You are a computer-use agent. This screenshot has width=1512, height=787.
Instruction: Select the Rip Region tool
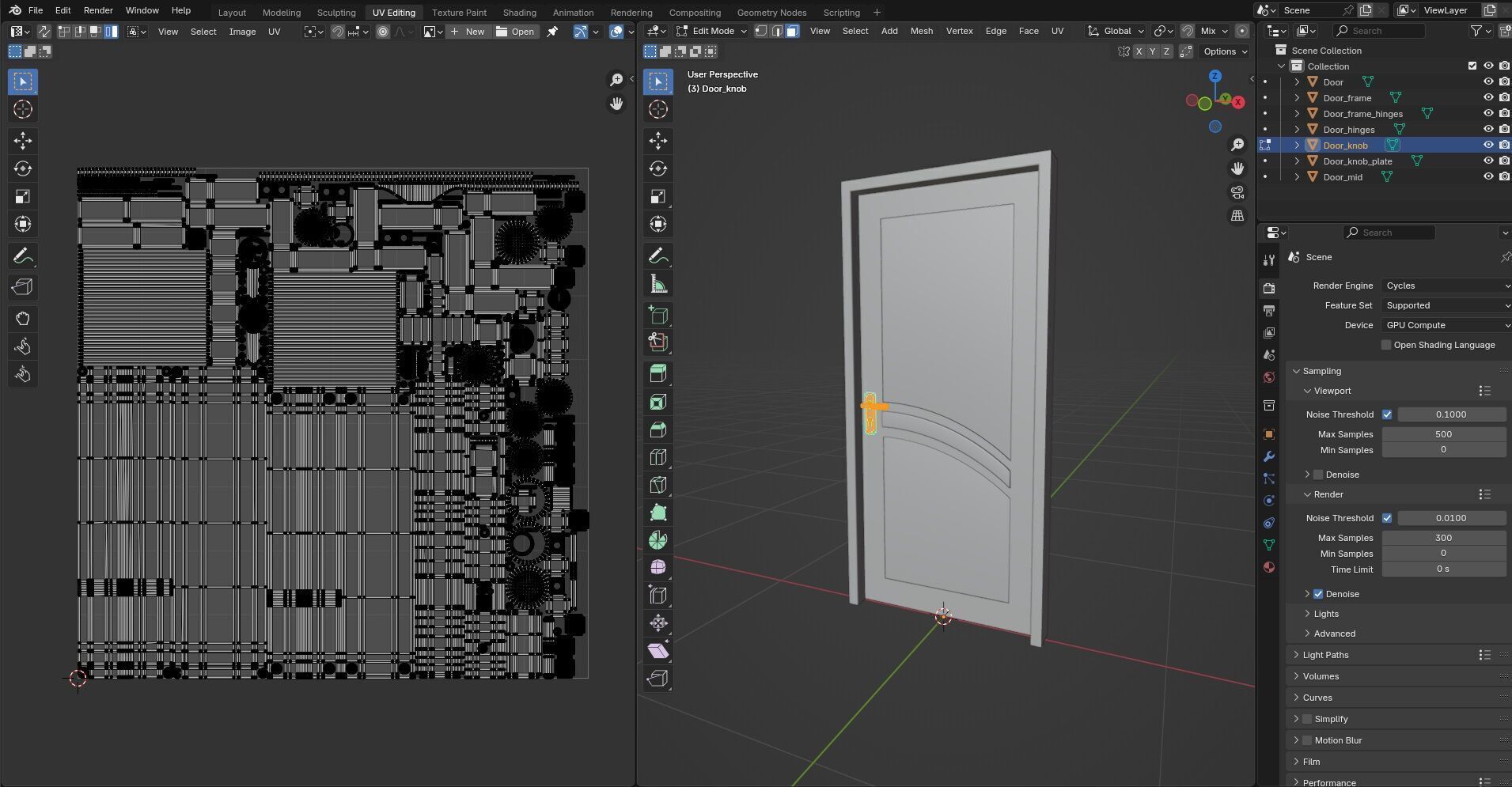(x=658, y=679)
